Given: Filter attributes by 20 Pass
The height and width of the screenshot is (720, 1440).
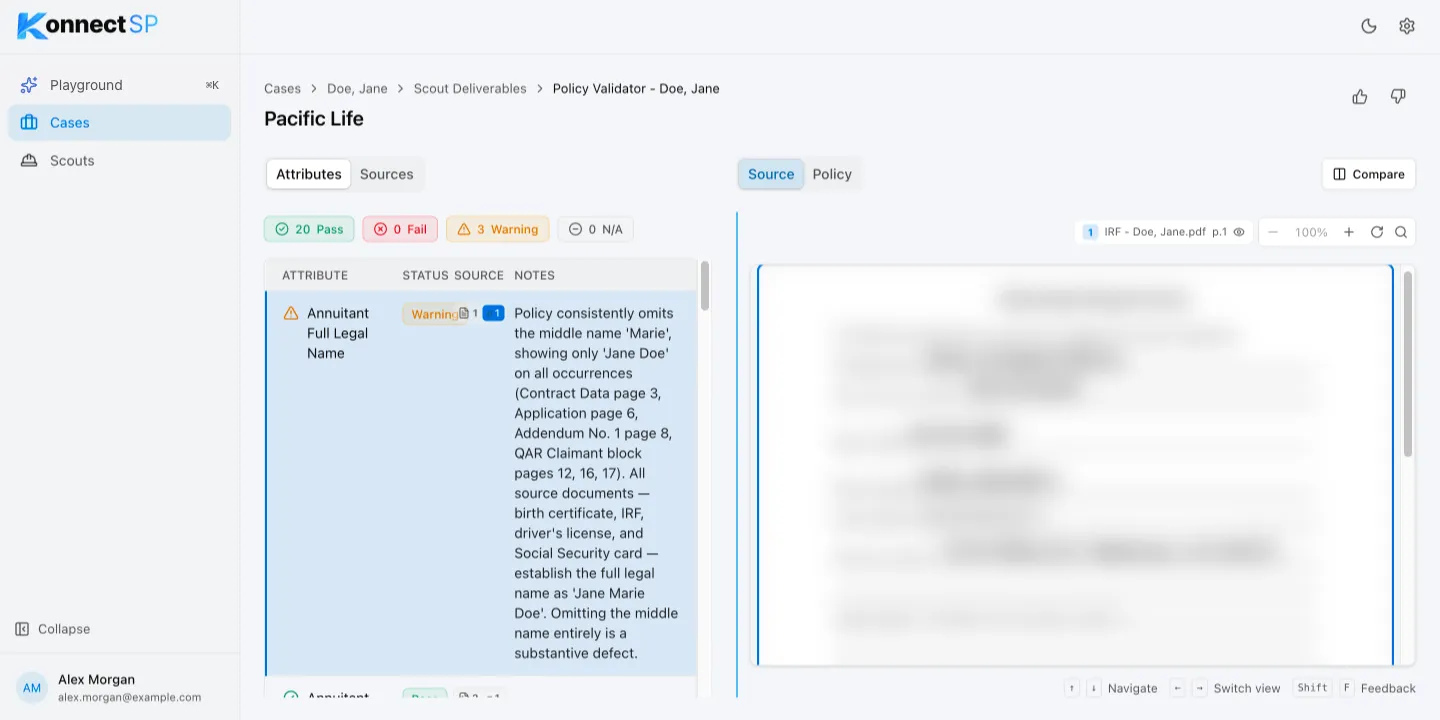Looking at the screenshot, I should pyautogui.click(x=309, y=230).
